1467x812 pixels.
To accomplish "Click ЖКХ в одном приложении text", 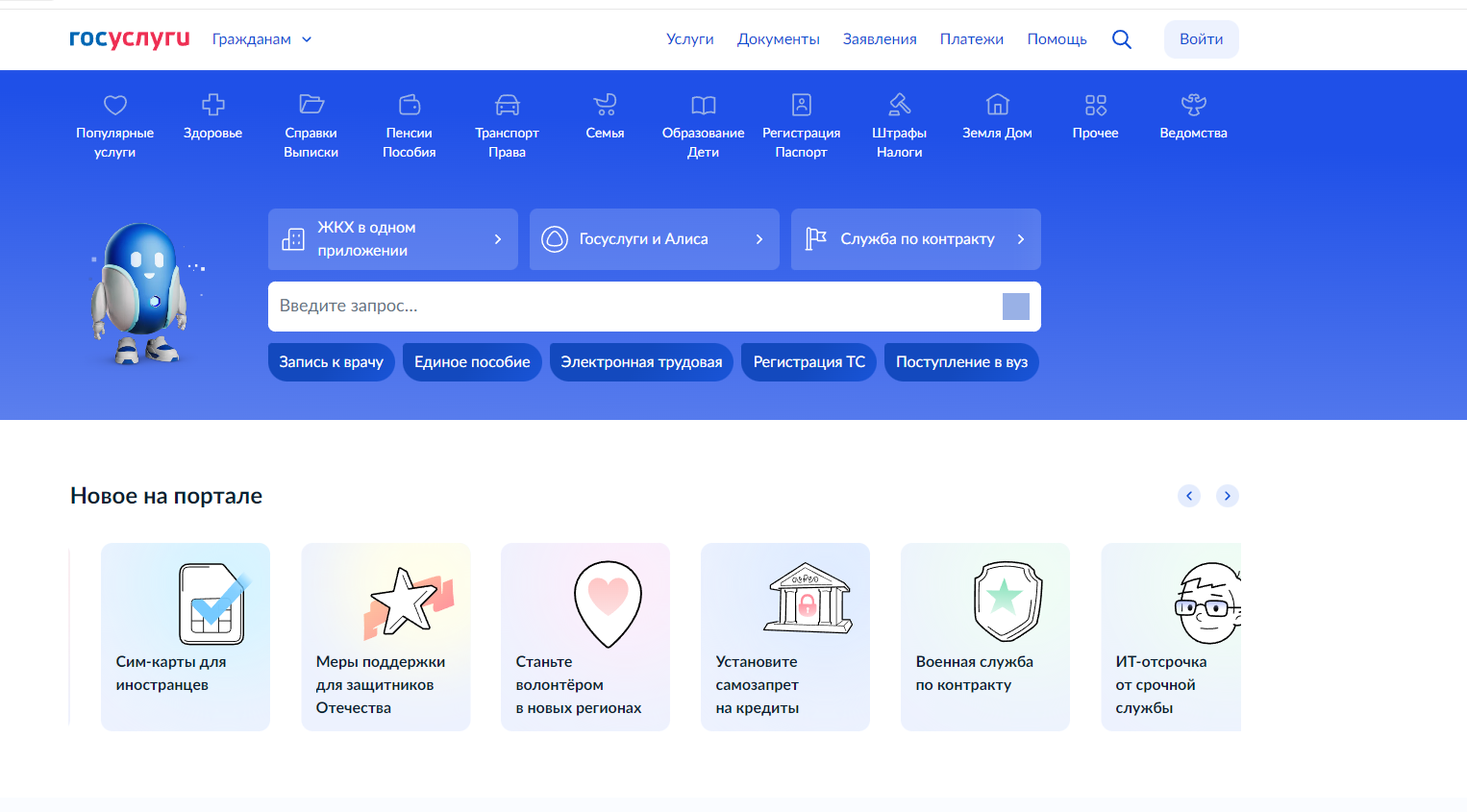I will 366,239.
